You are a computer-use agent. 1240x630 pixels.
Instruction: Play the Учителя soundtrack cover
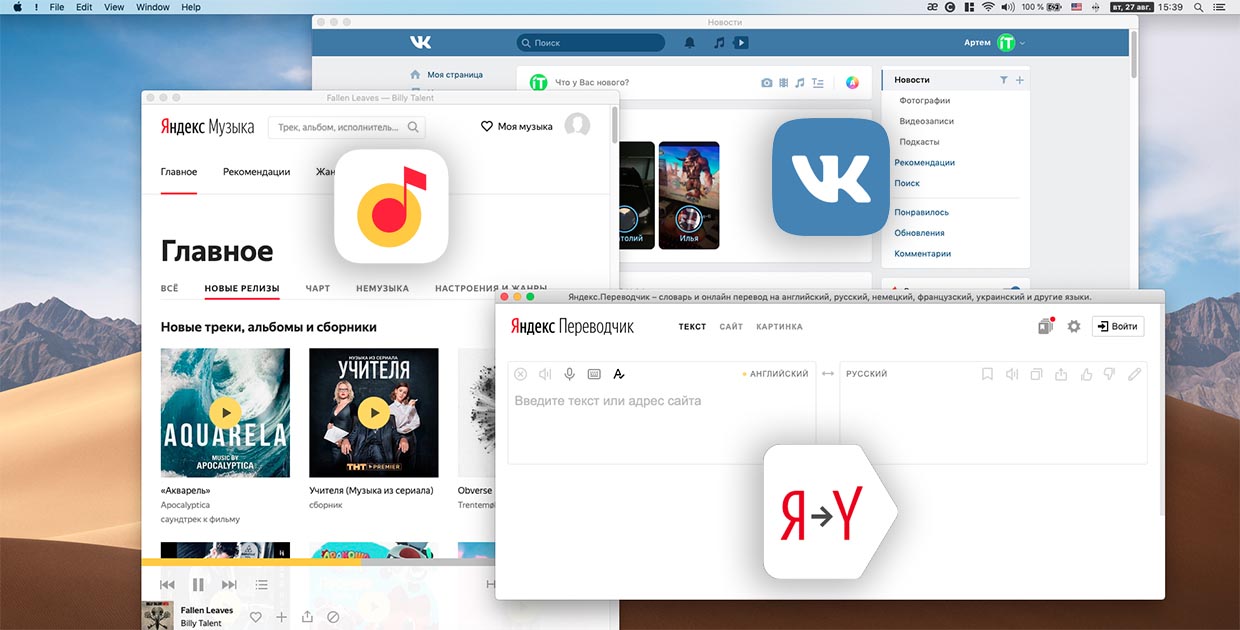tap(374, 412)
